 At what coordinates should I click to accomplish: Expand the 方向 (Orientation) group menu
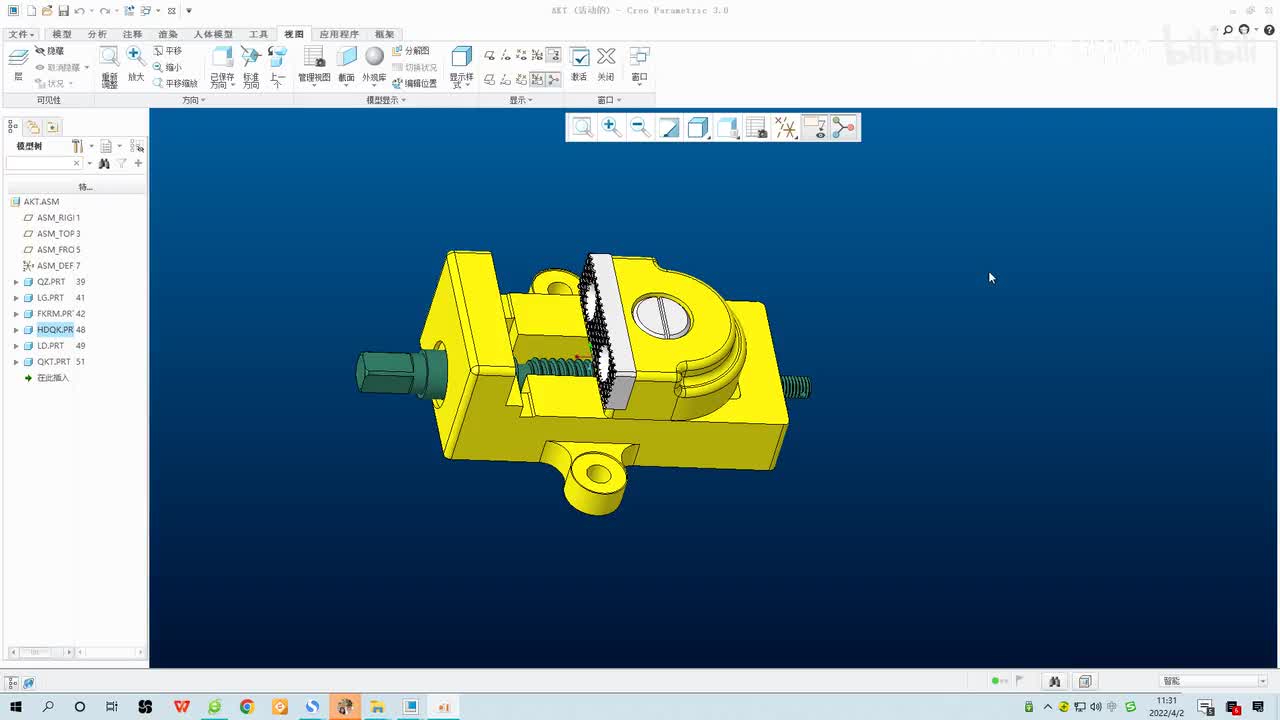(193, 100)
